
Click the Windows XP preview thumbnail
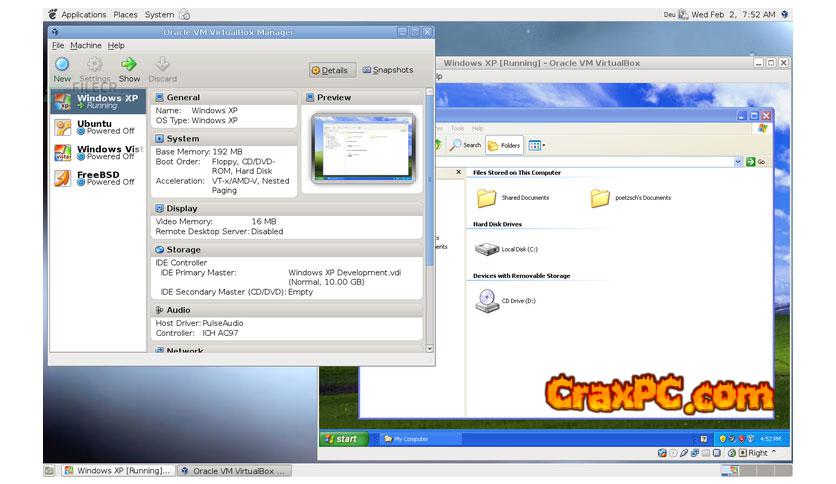(360, 146)
